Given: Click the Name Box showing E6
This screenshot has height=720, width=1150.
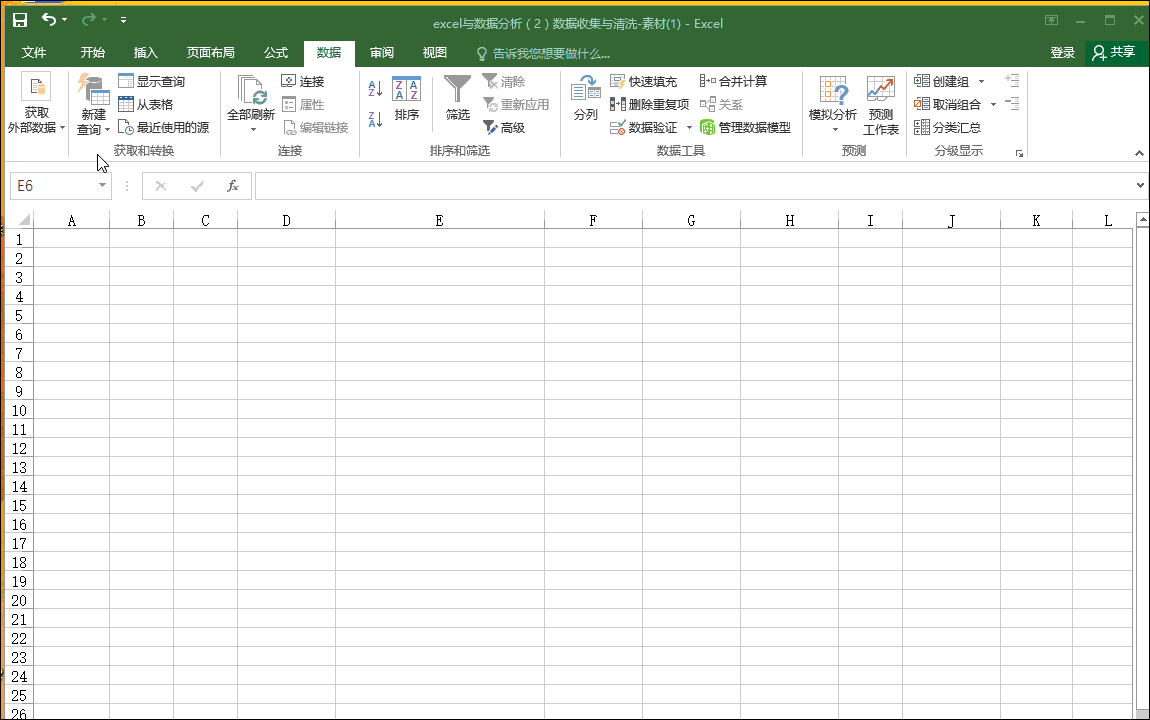Looking at the screenshot, I should (x=52, y=185).
